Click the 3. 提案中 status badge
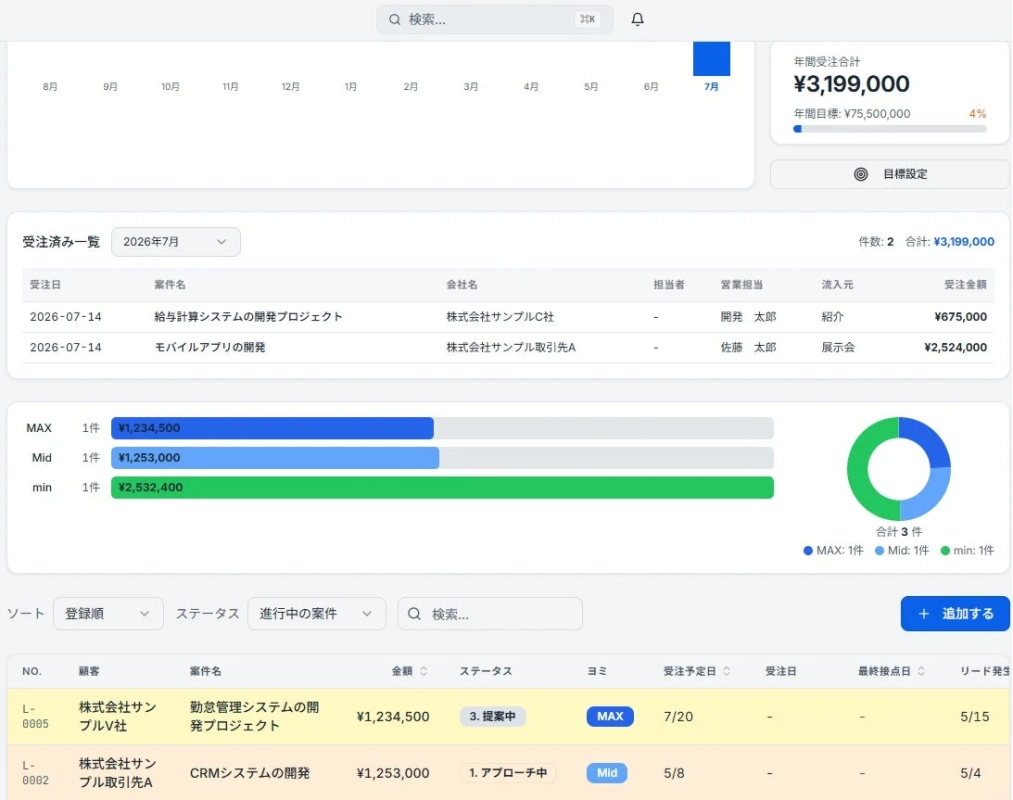Viewport: 1013px width, 800px height. pos(492,716)
